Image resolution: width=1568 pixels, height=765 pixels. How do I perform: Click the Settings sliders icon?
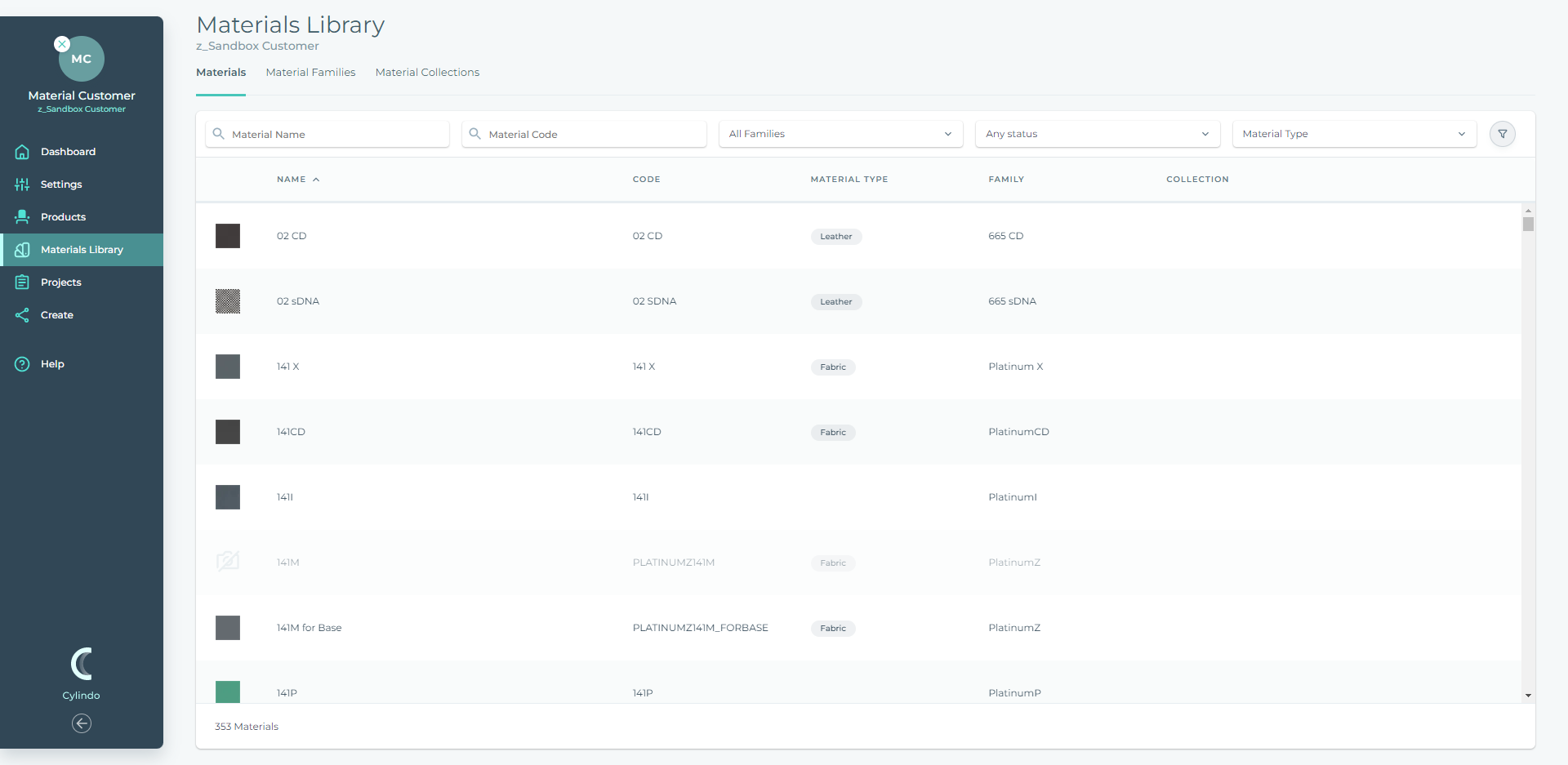tap(22, 185)
